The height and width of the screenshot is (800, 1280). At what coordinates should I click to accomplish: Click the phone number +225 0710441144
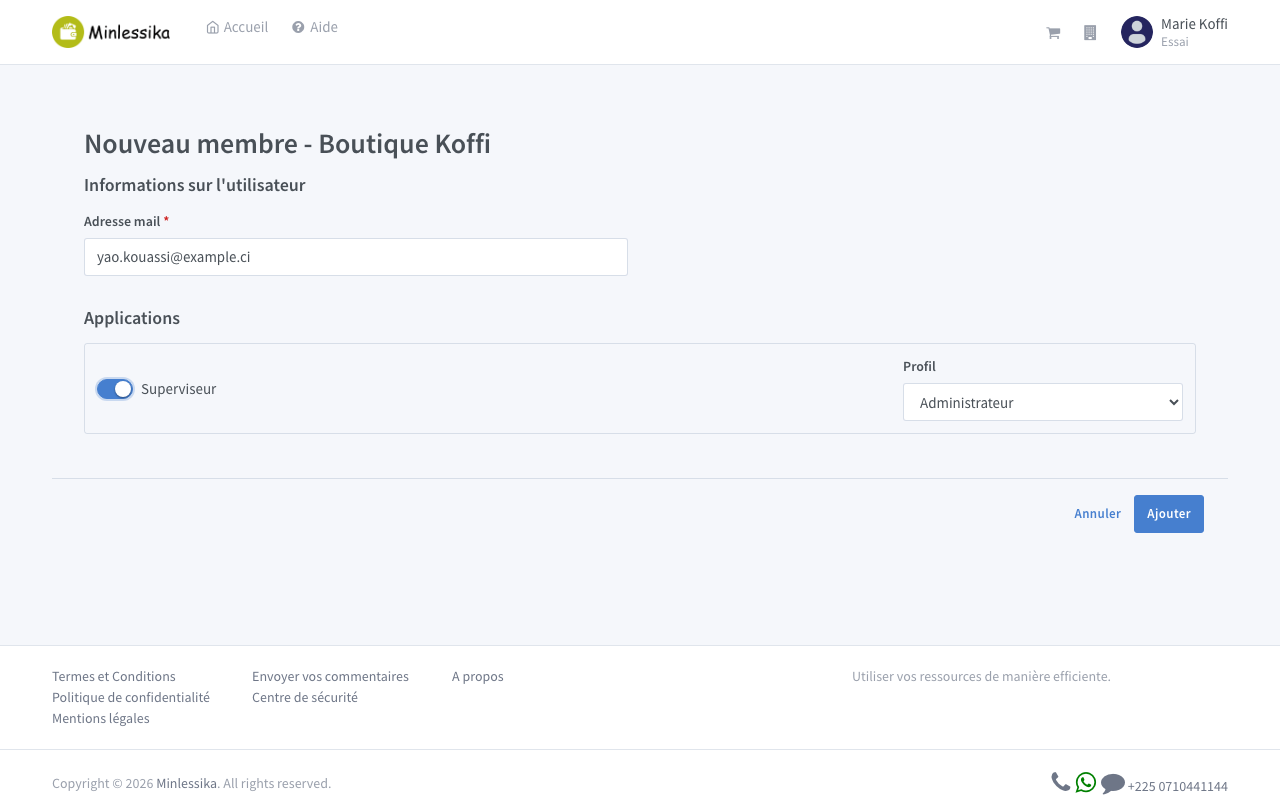[x=1177, y=787]
